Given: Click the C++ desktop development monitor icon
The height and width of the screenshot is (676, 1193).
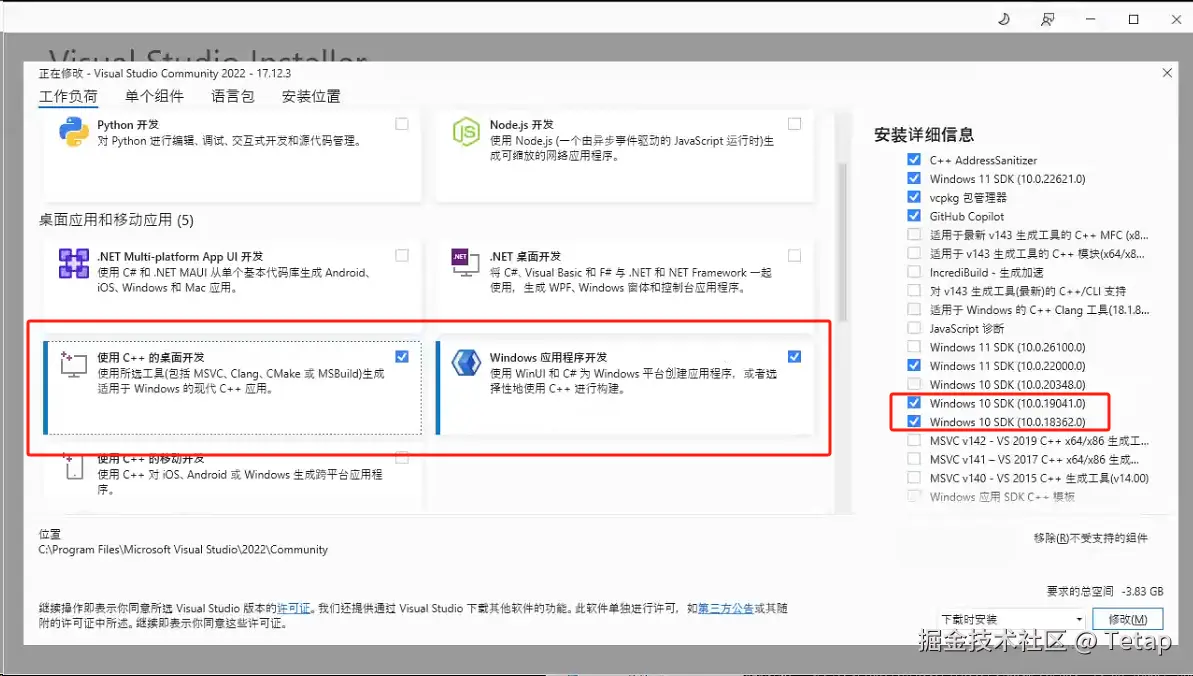Looking at the screenshot, I should (73, 365).
